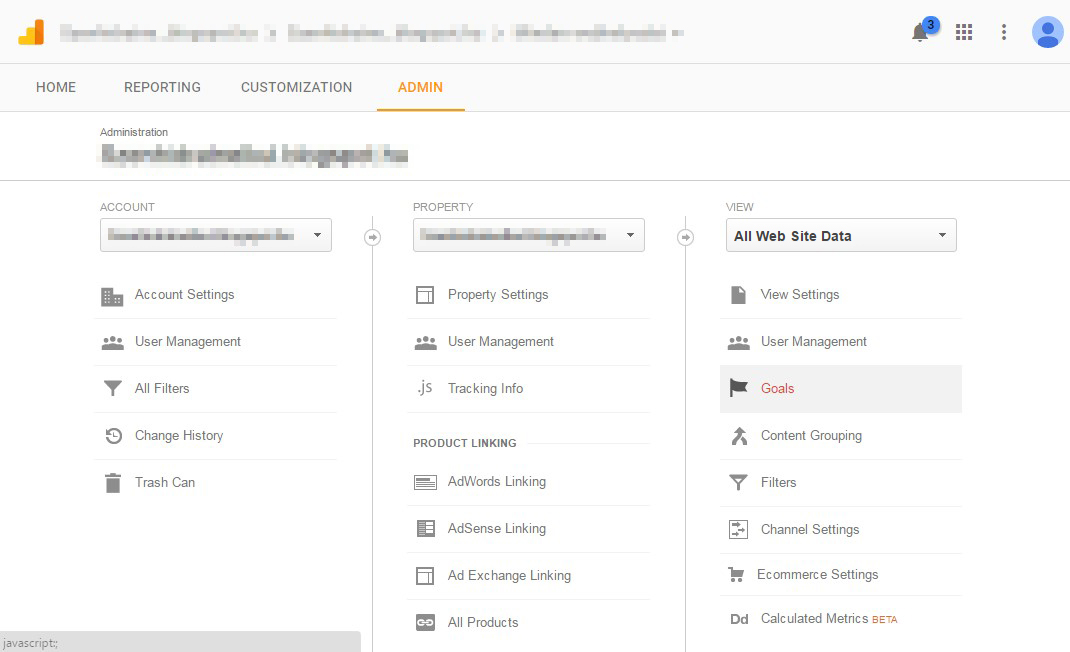This screenshot has height=652, width=1070.
Task: Click the All Filters funnel icon
Action: point(112,388)
